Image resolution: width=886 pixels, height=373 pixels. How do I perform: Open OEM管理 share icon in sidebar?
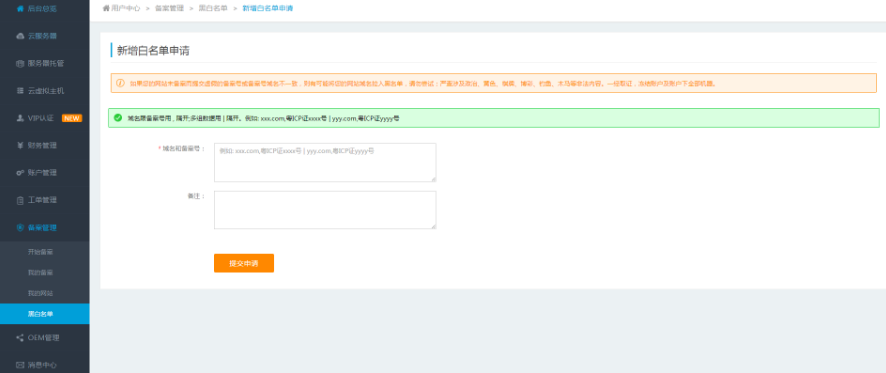[x=20, y=338]
